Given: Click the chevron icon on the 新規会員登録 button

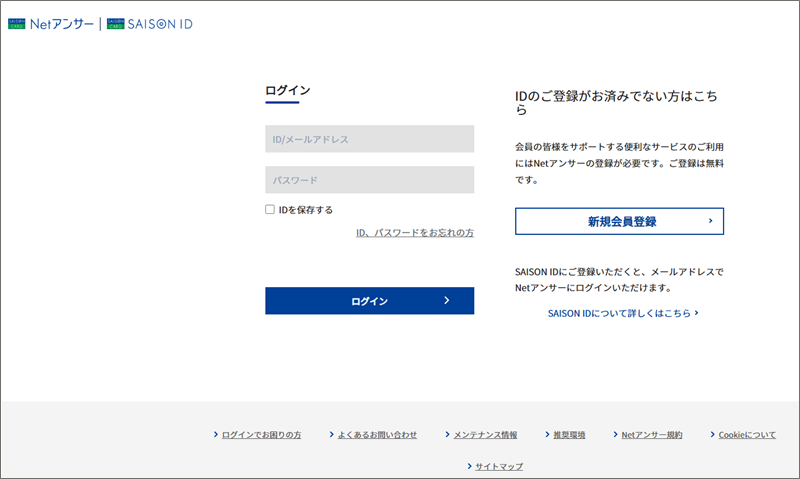Looking at the screenshot, I should click(709, 221).
